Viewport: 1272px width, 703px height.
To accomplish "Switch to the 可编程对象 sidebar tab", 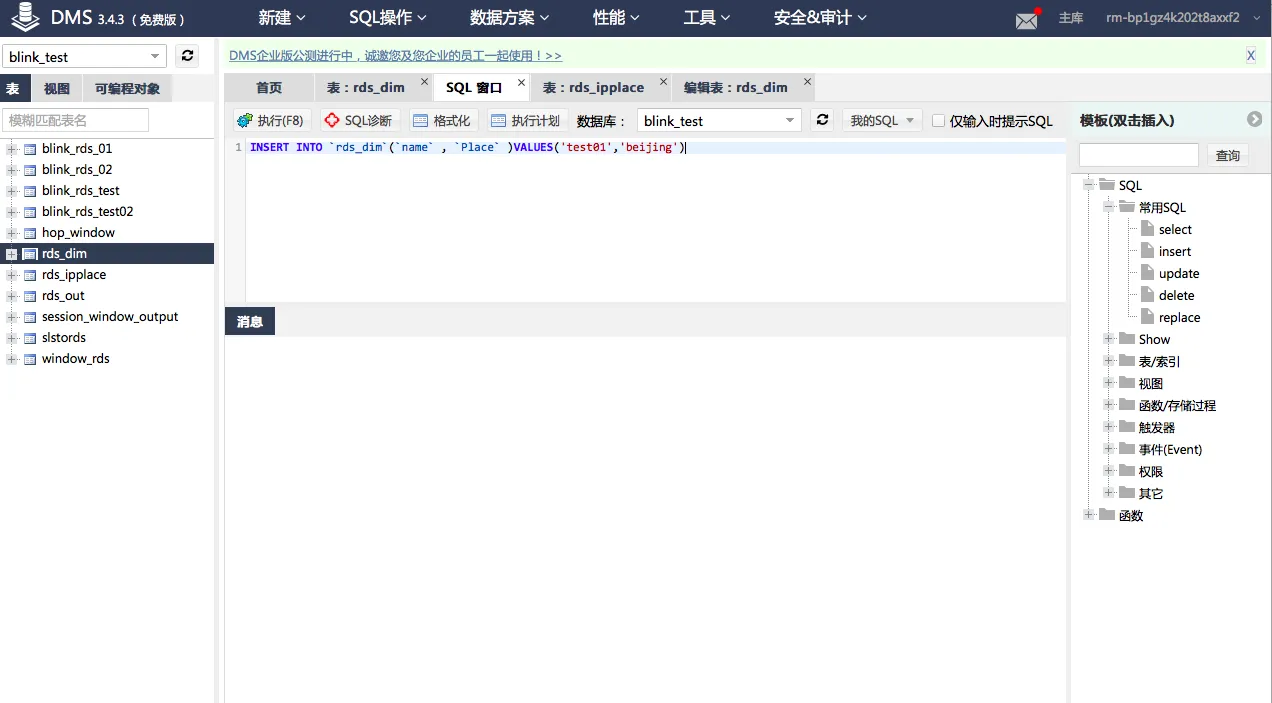I will 127,88.
